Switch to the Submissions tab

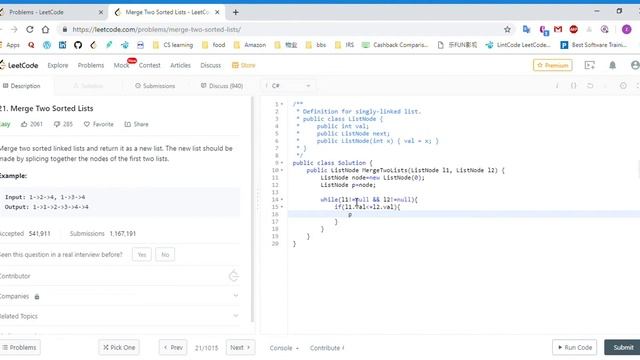tap(155, 86)
